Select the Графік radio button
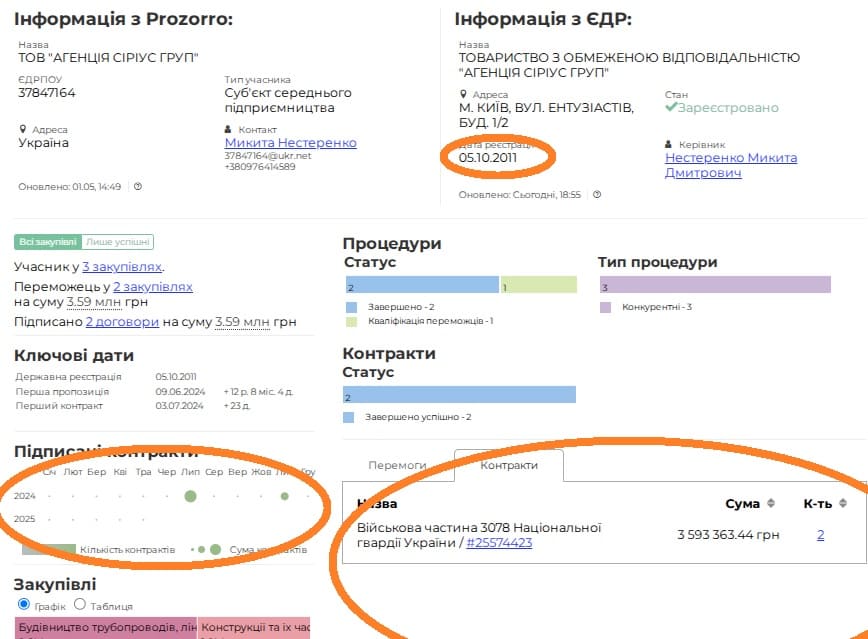 click(25, 605)
